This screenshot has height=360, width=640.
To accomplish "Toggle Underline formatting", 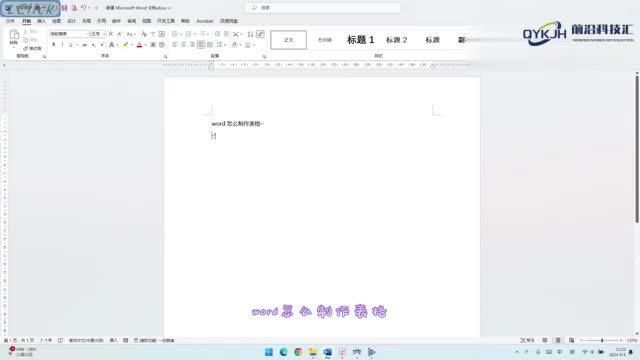I will pyautogui.click(x=71, y=44).
